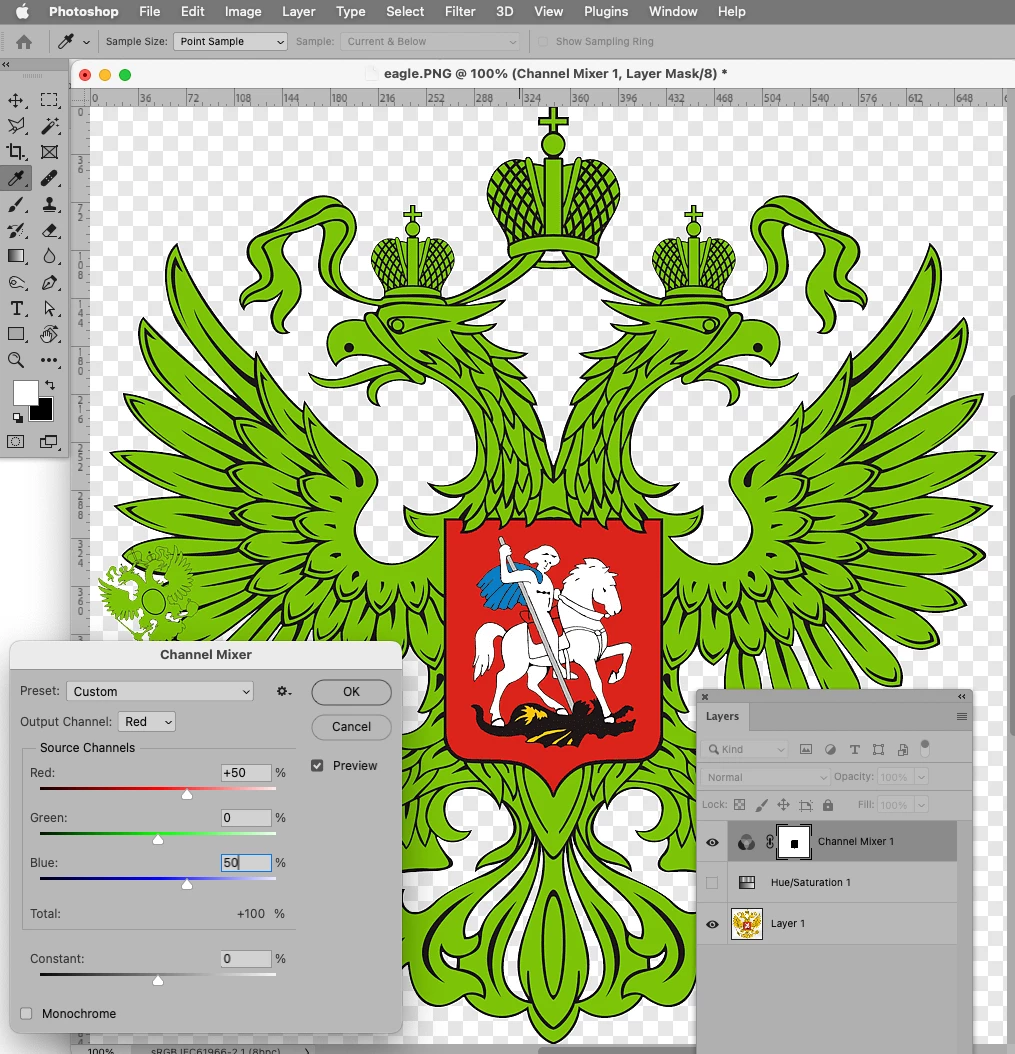Screen dimensions: 1015x1054
Task: Filter layers by type layer
Action: point(854,749)
